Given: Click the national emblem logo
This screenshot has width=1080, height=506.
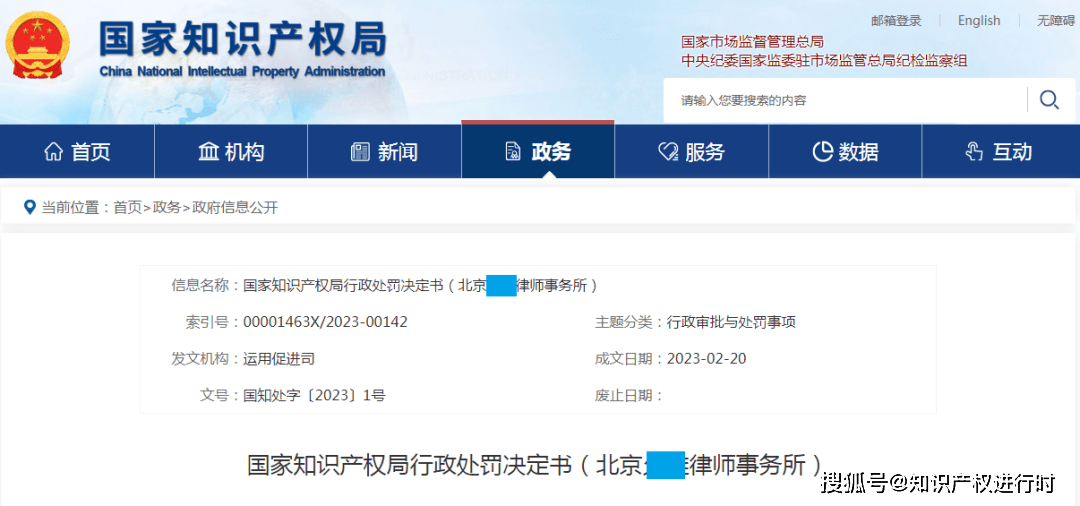Looking at the screenshot, I should pyautogui.click(x=38, y=46).
